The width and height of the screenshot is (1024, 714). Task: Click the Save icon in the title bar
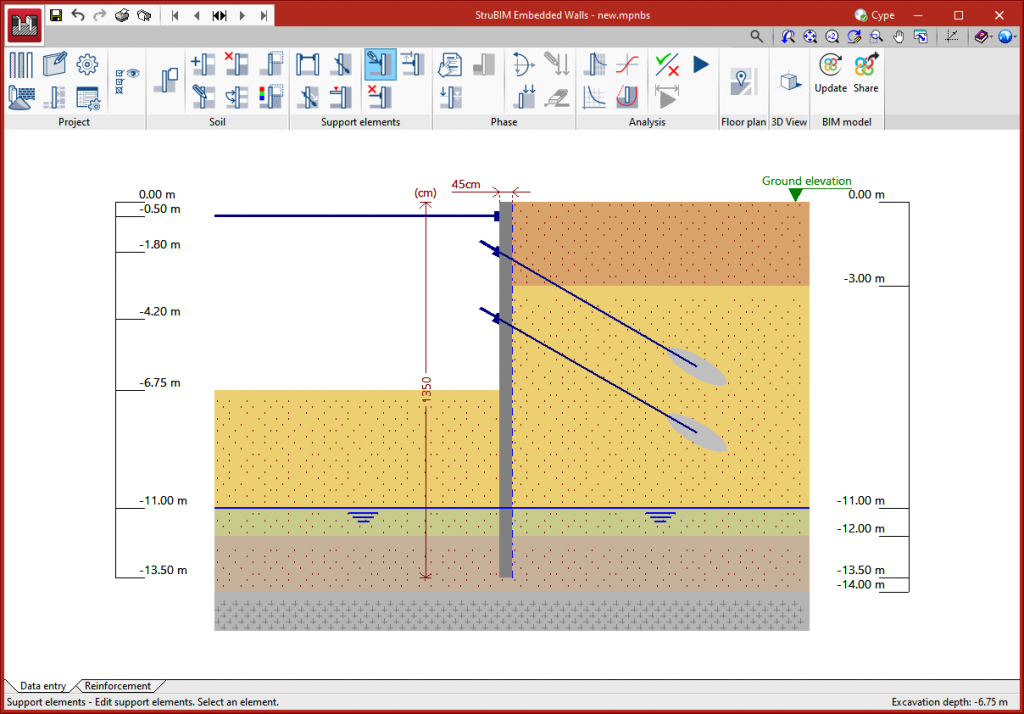point(56,15)
